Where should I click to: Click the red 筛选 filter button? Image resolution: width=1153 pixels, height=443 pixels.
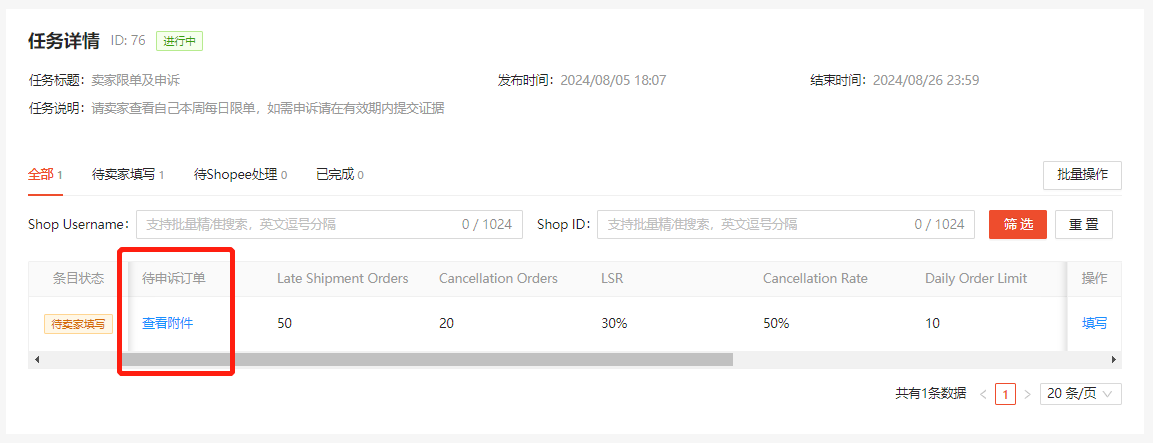pyautogui.click(x=1018, y=224)
